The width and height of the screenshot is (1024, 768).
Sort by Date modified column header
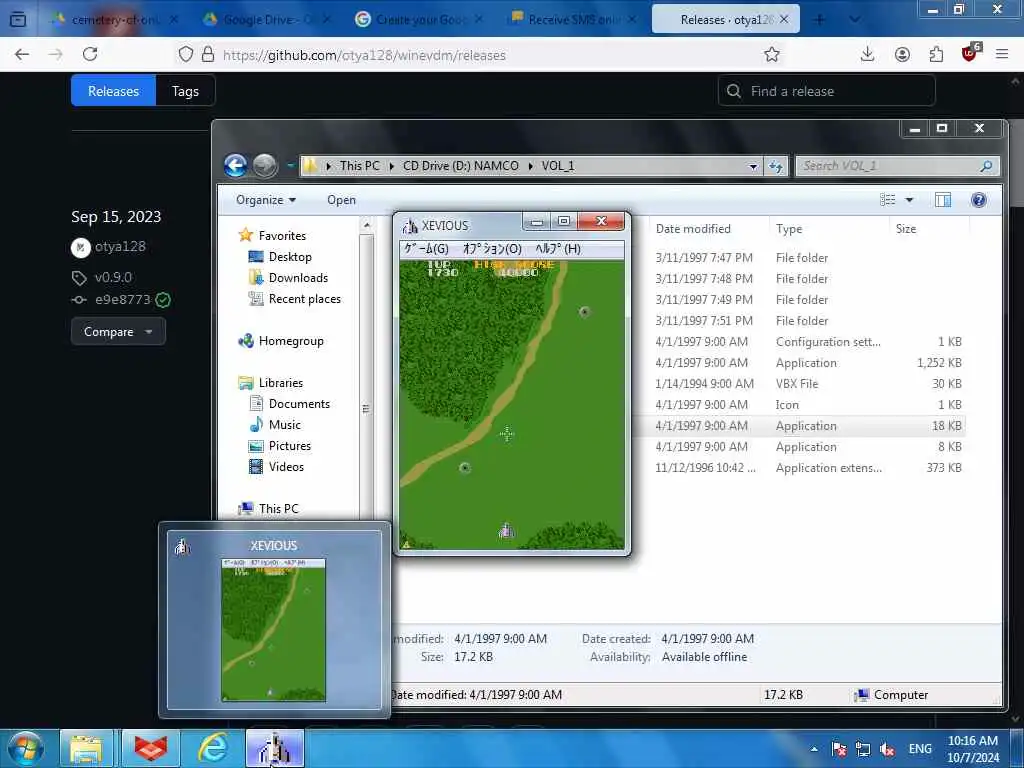pos(693,229)
